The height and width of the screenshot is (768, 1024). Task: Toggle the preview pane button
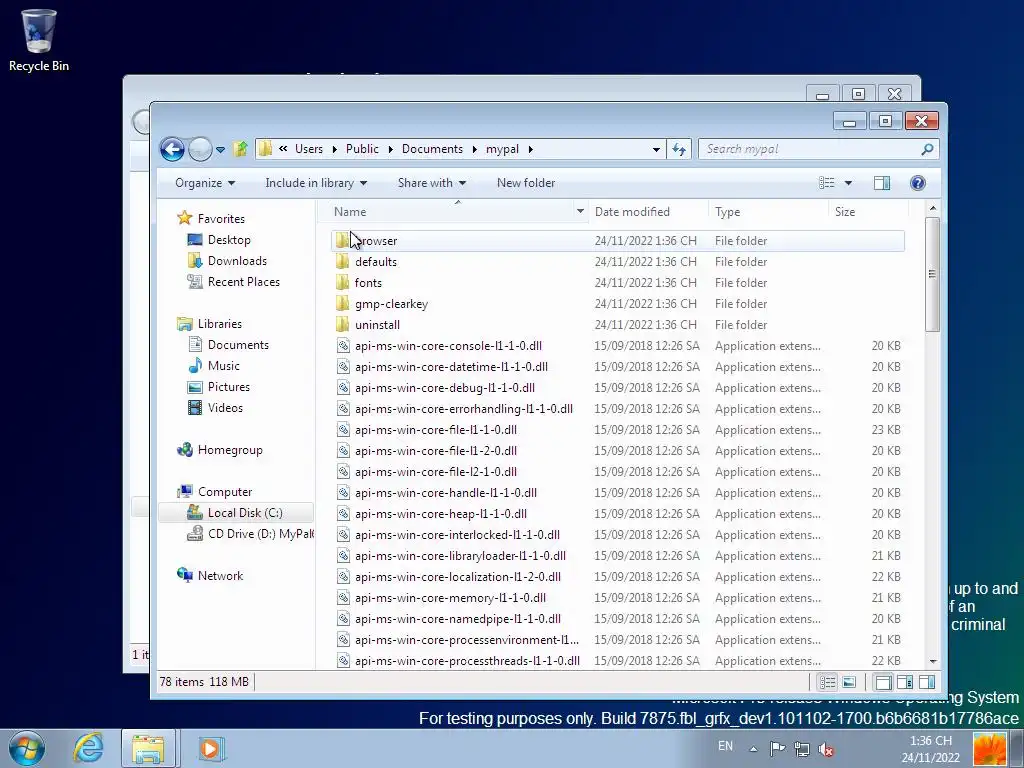[882, 183]
